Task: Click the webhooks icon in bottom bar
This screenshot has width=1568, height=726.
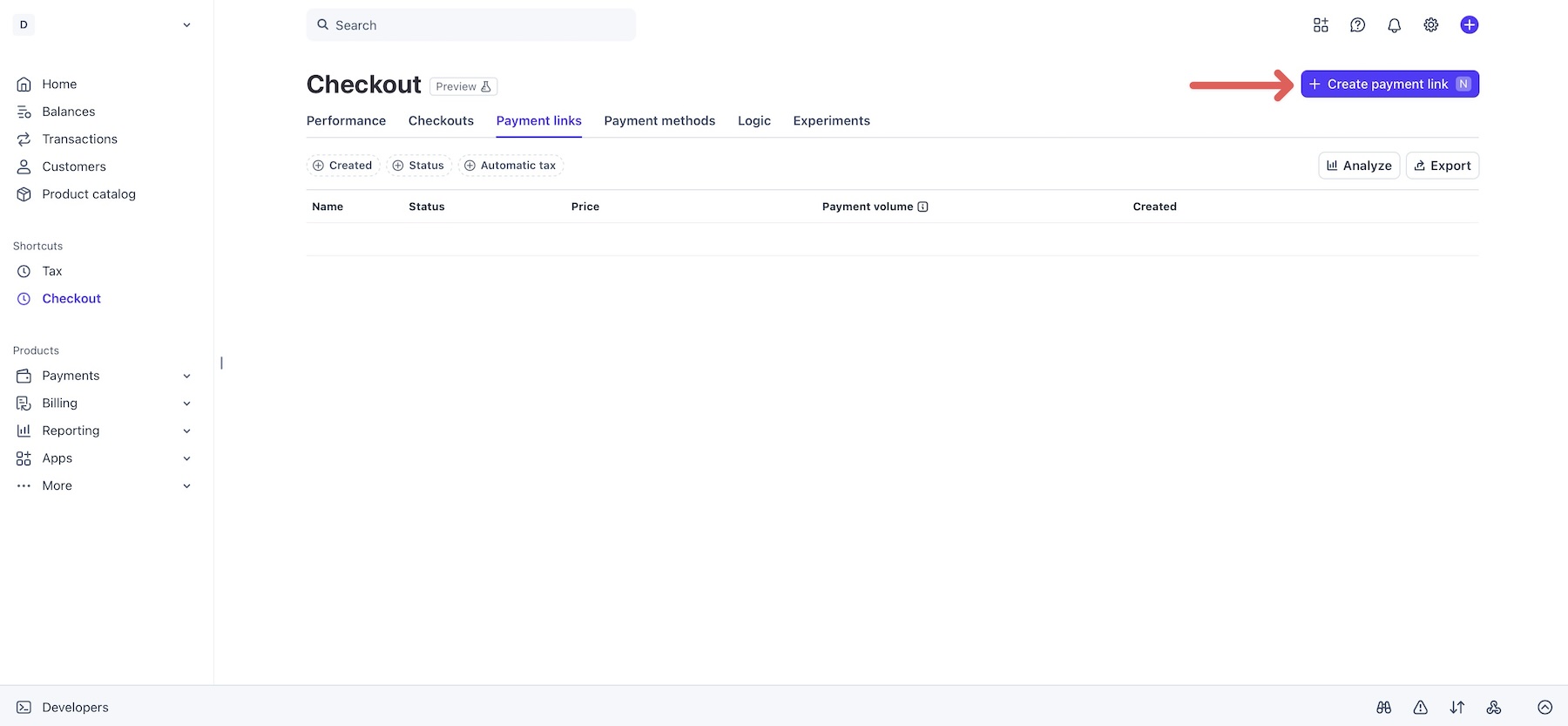Action: (x=1493, y=708)
